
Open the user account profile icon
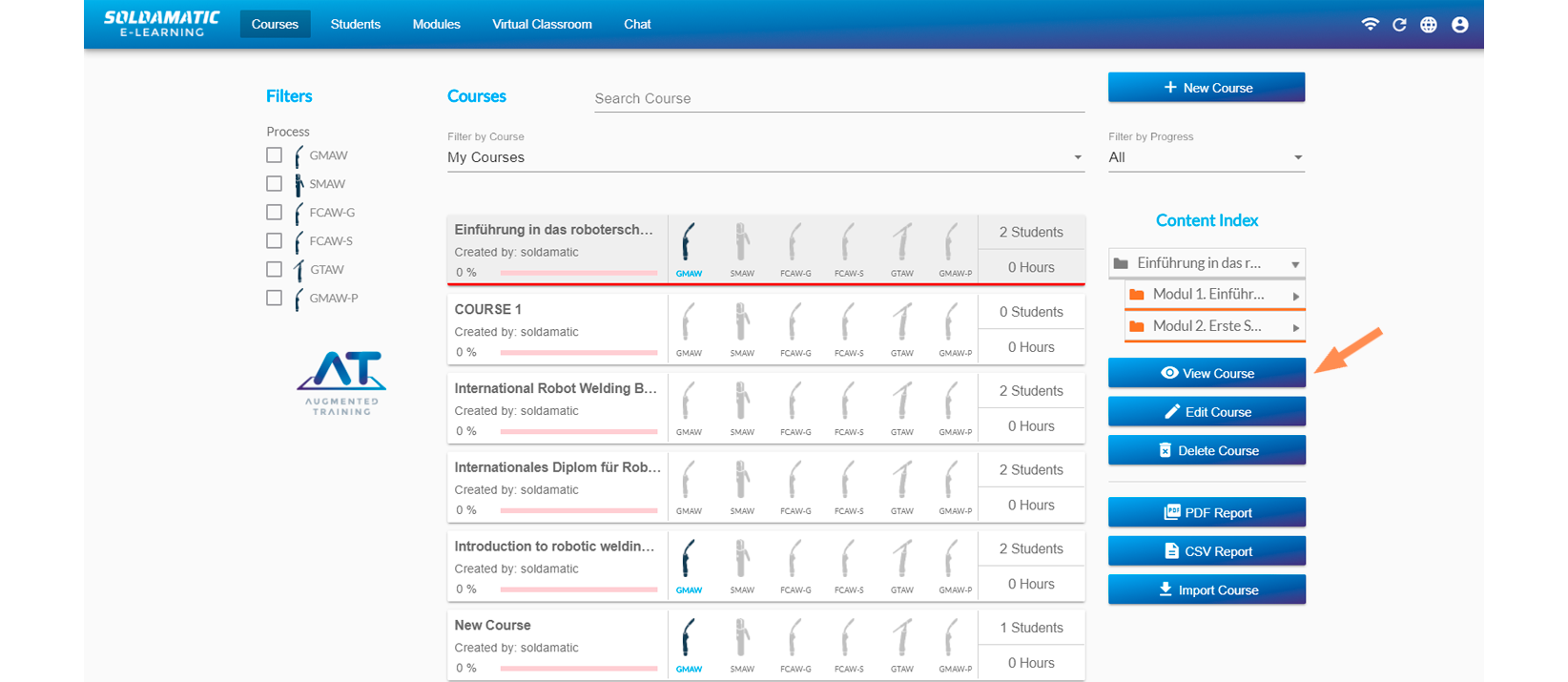[1459, 25]
